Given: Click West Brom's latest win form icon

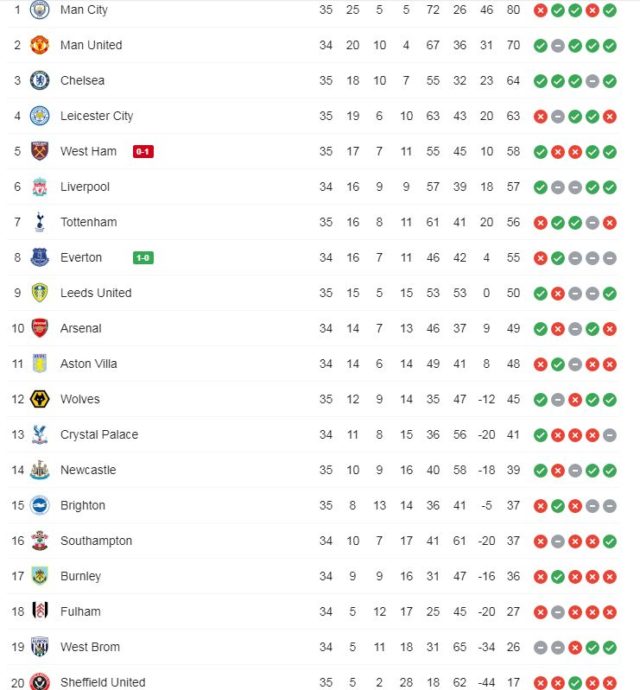Looking at the screenshot, I should click(x=609, y=647).
